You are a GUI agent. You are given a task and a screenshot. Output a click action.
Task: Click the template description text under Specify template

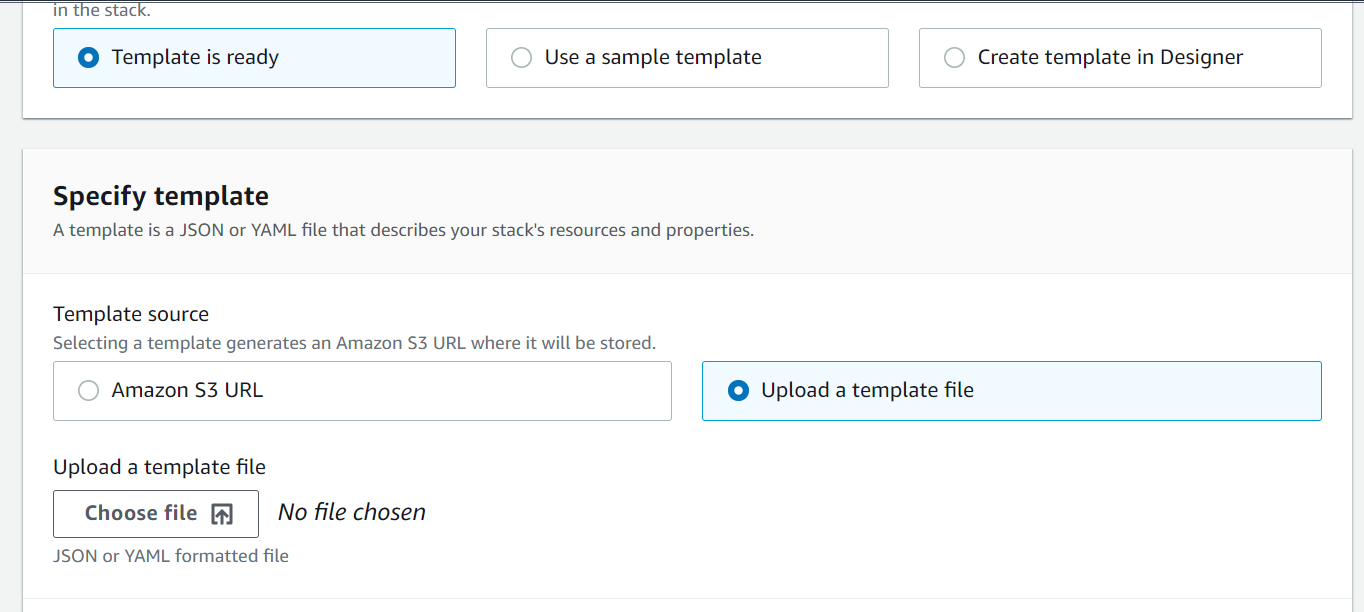[403, 230]
